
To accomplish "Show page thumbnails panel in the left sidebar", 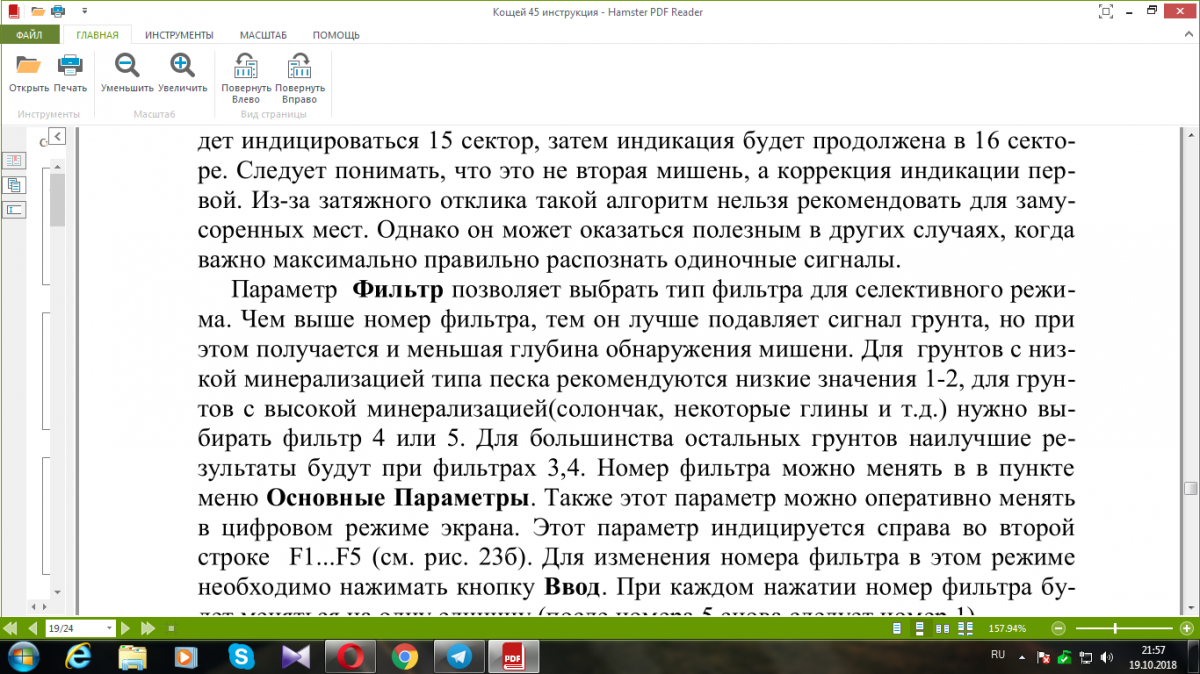I will pyautogui.click(x=15, y=185).
